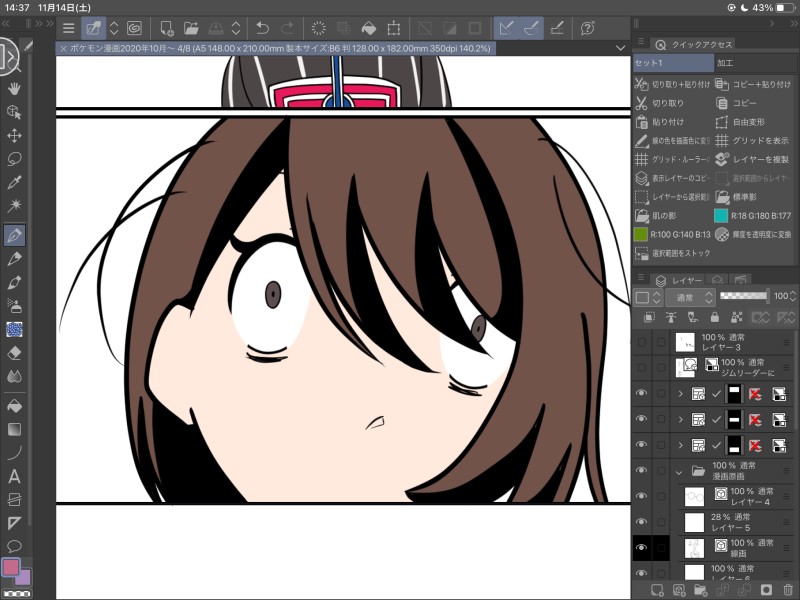Click the Scale/Rotate transform icon in the command bar
800x600 pixels.
[393, 28]
